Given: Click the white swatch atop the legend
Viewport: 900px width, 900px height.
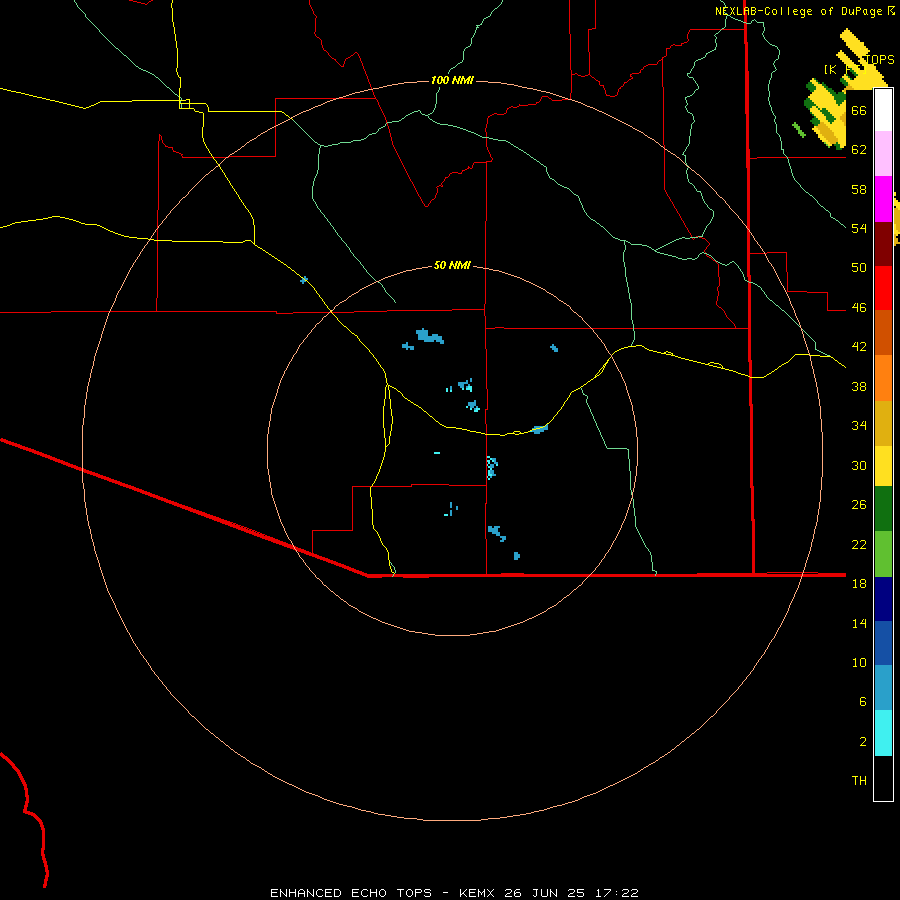Looking at the screenshot, I should 883,110.
